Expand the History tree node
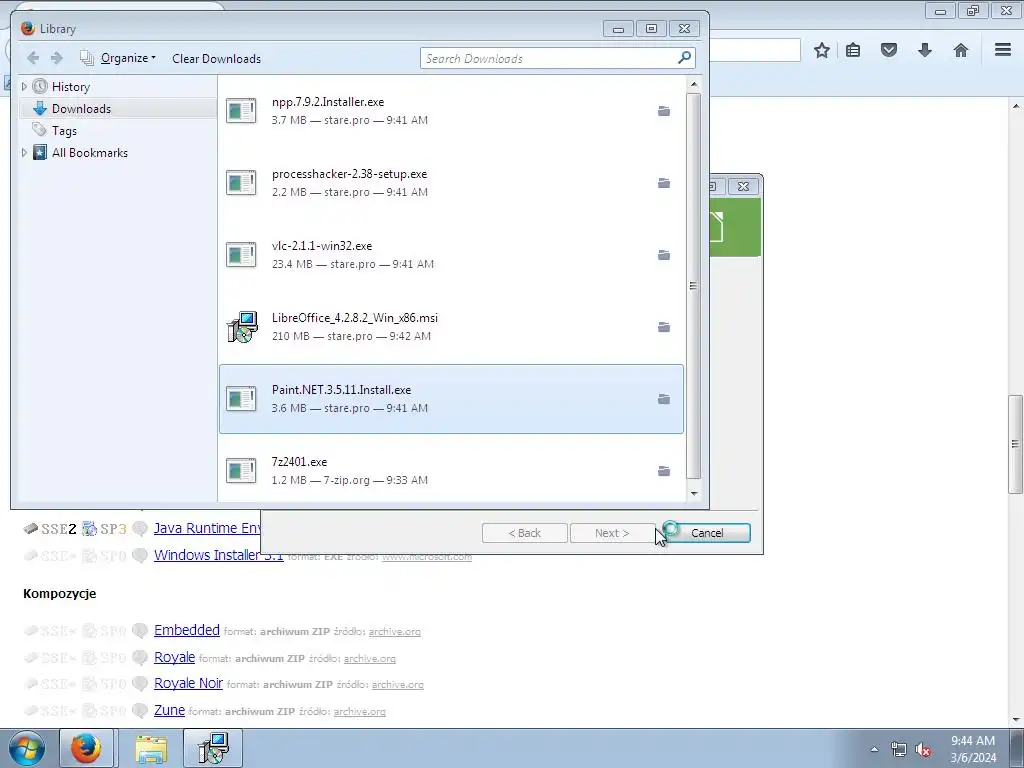This screenshot has height=768, width=1024. pyautogui.click(x=24, y=86)
